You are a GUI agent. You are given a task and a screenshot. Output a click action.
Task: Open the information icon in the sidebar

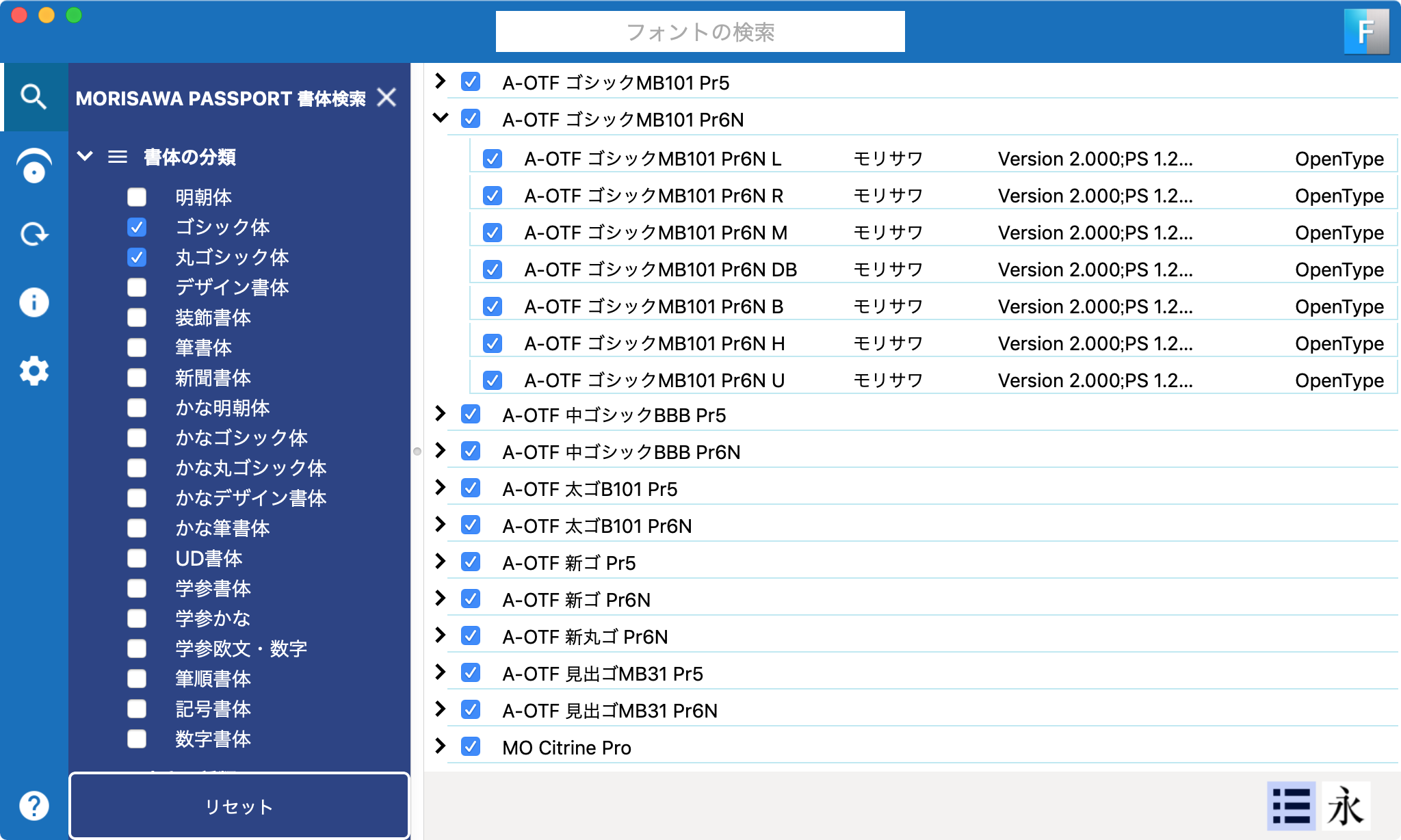34,302
